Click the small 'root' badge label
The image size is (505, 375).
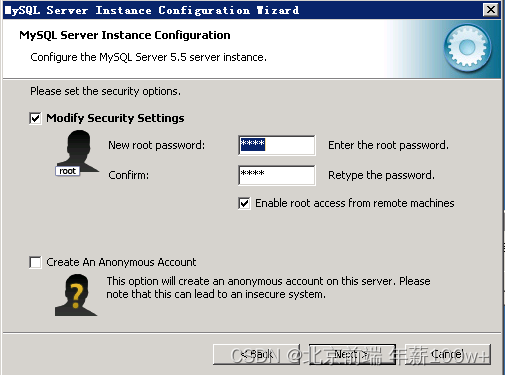[67, 171]
